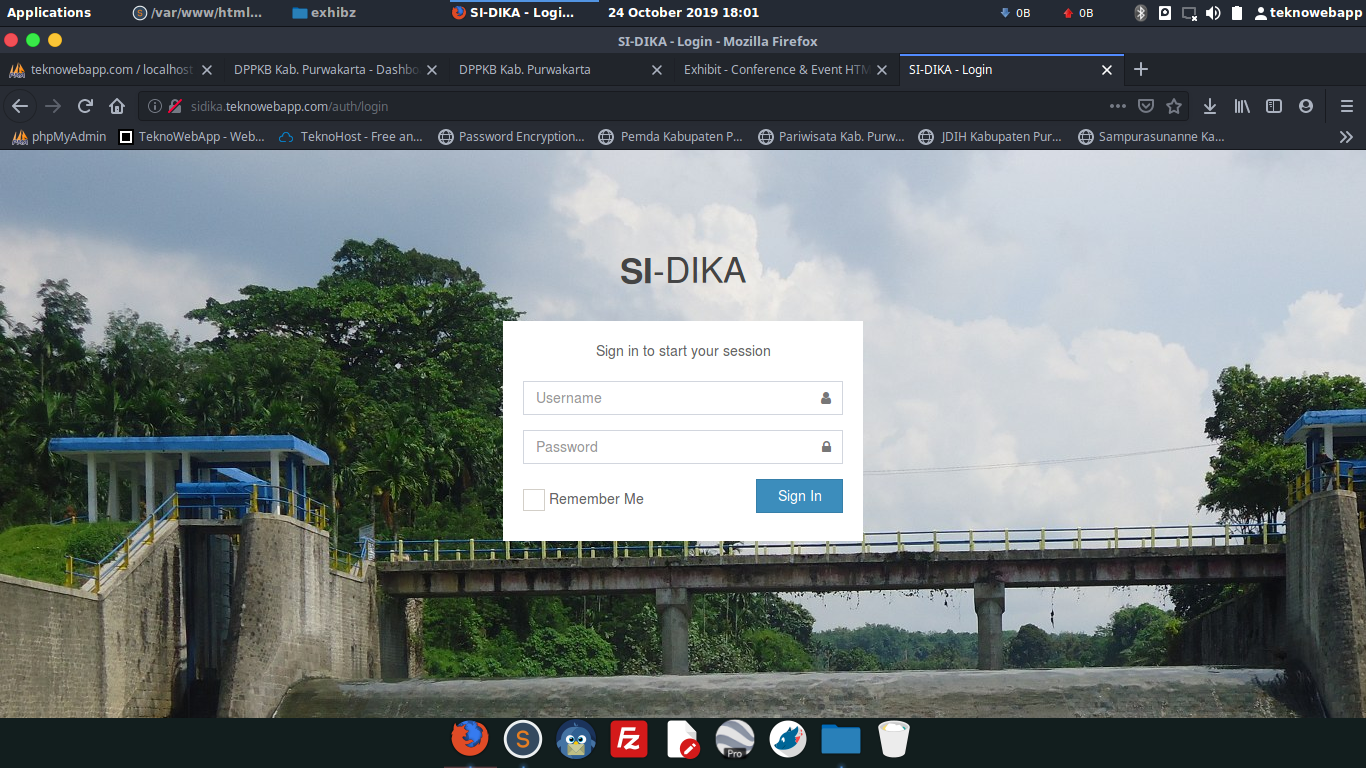
Task: Show the Applications menu
Action: pyautogui.click(x=50, y=13)
